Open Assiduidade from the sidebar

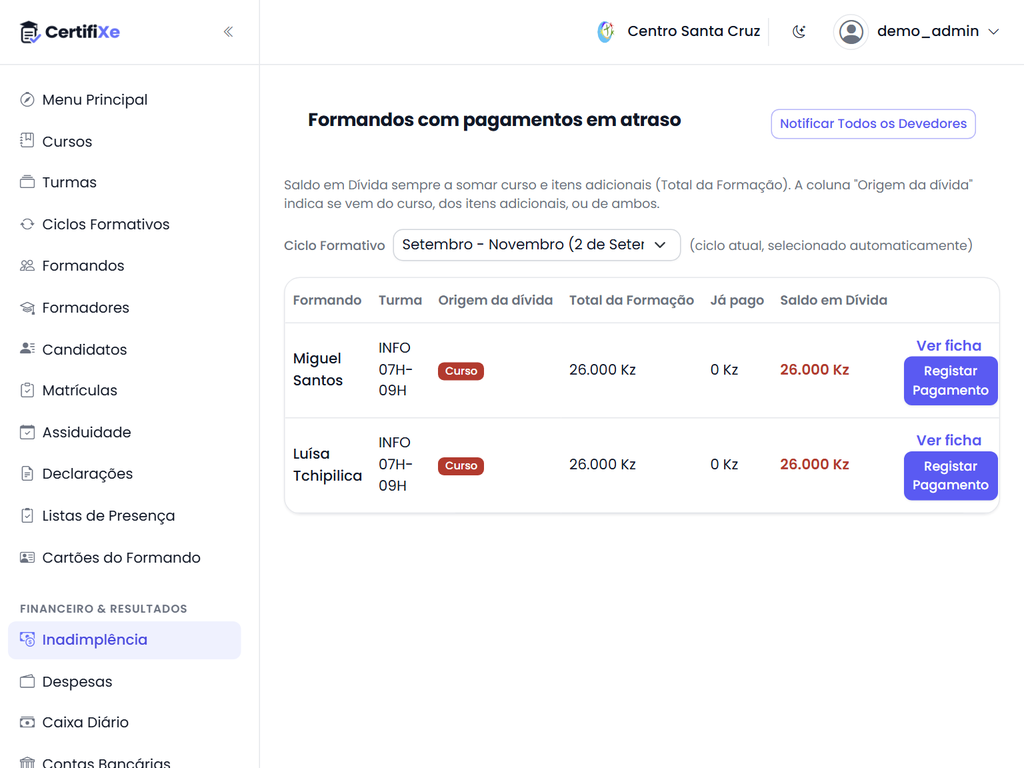pyautogui.click(x=124, y=432)
